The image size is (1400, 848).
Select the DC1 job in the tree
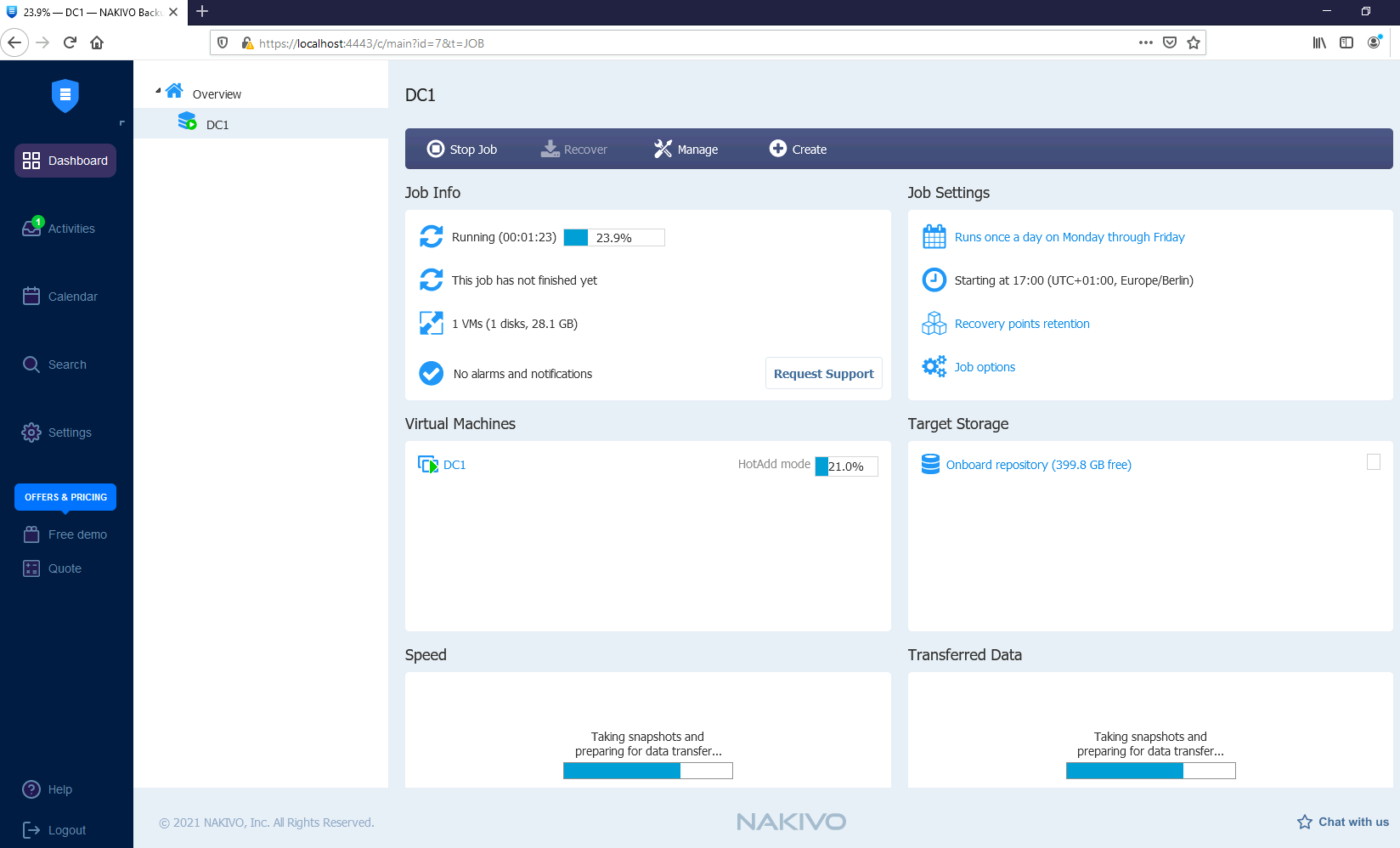[x=217, y=125]
